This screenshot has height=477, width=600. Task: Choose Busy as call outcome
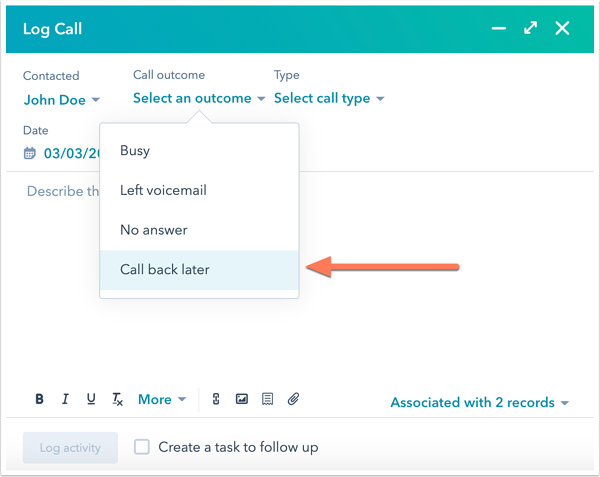(135, 151)
